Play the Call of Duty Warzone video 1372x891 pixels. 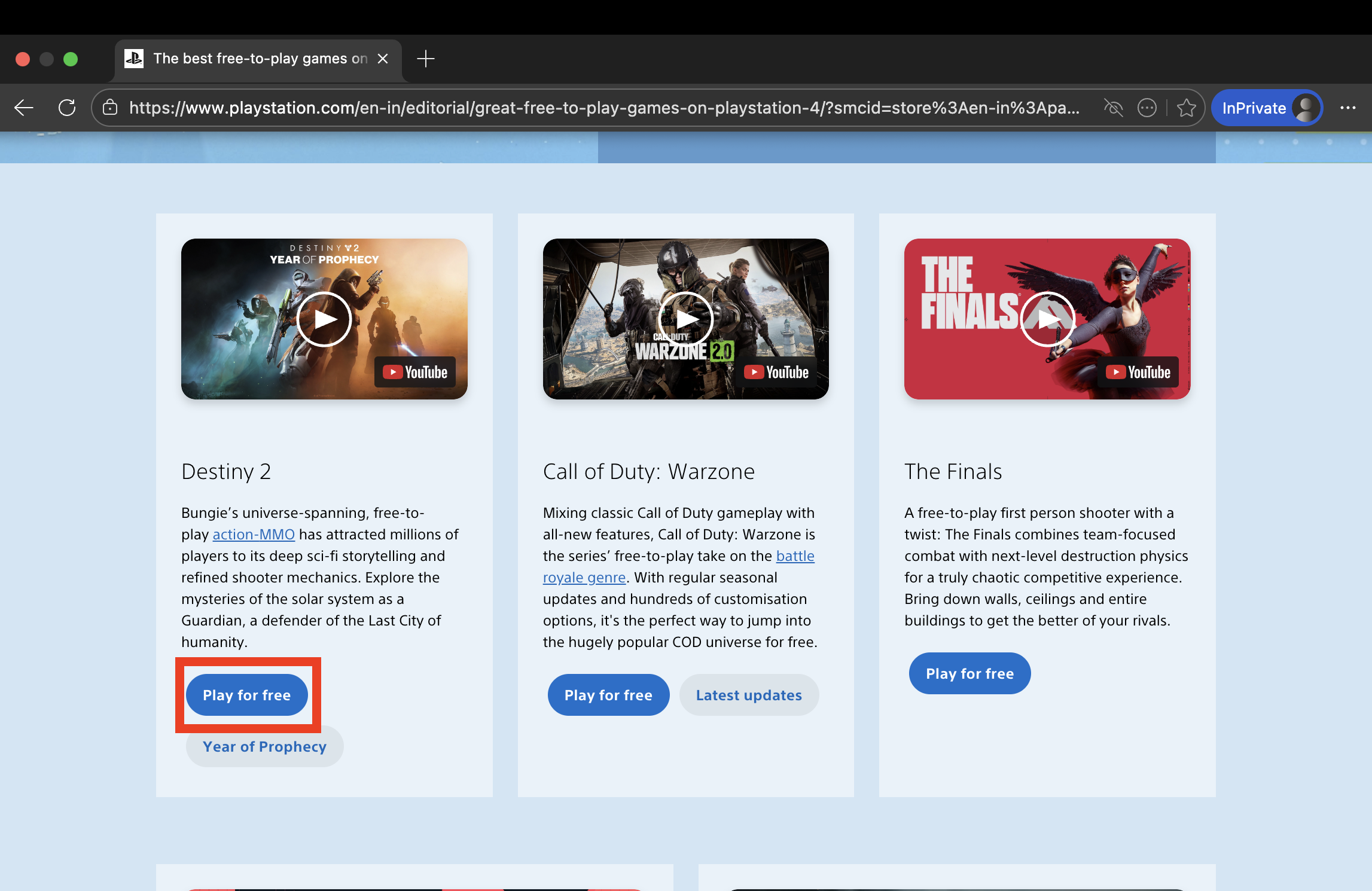685,319
